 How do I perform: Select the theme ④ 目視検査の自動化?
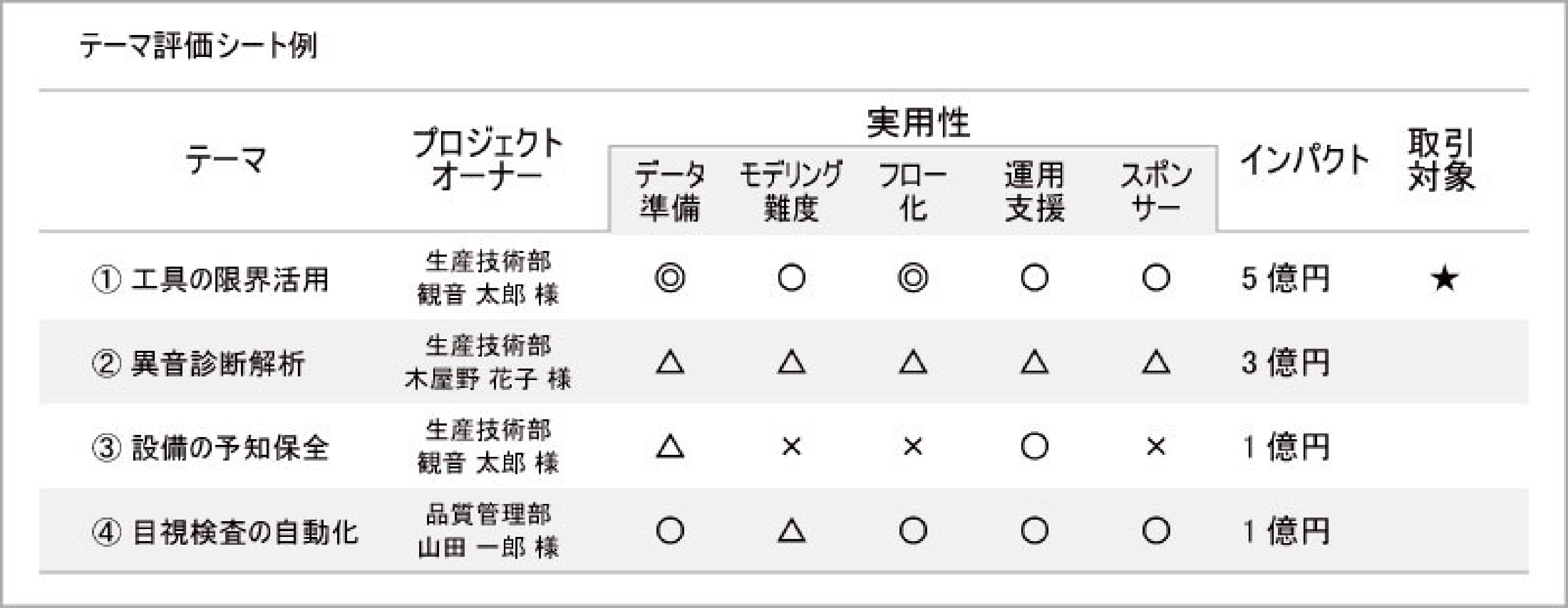(225, 532)
